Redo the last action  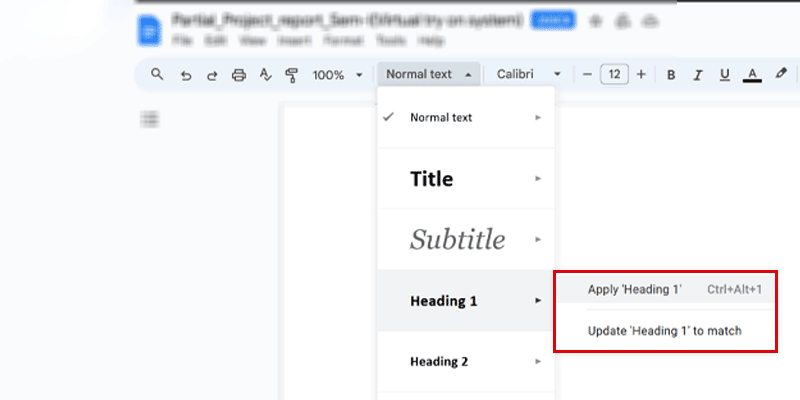(212, 76)
